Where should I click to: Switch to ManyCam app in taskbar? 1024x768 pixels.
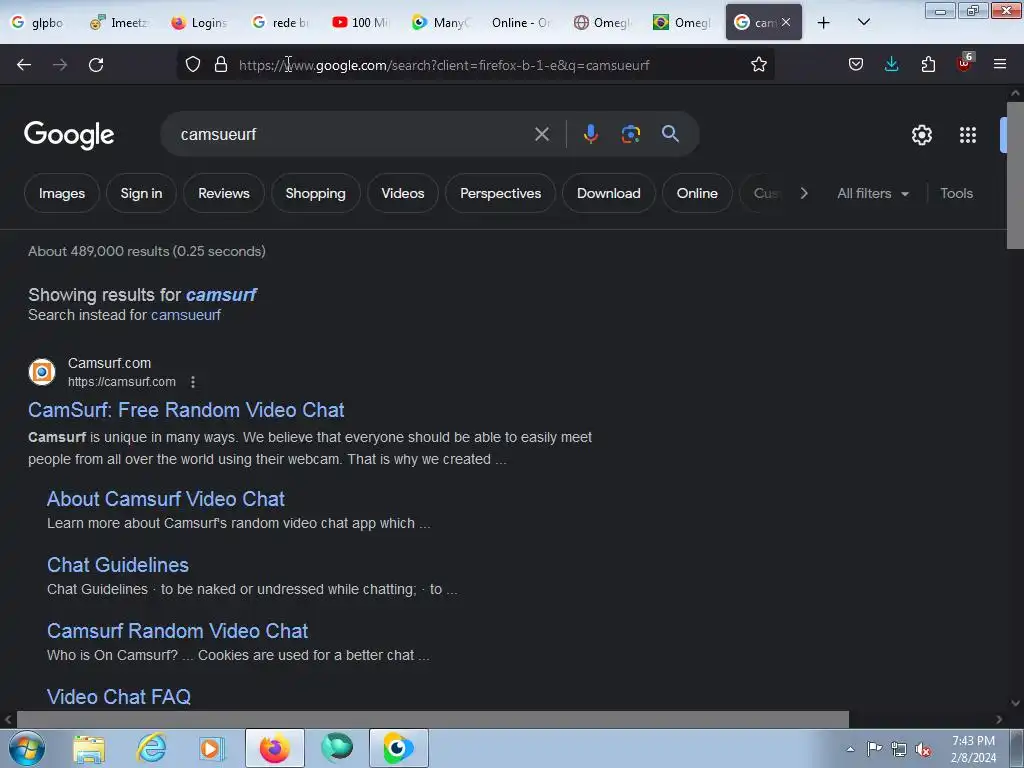(x=398, y=748)
